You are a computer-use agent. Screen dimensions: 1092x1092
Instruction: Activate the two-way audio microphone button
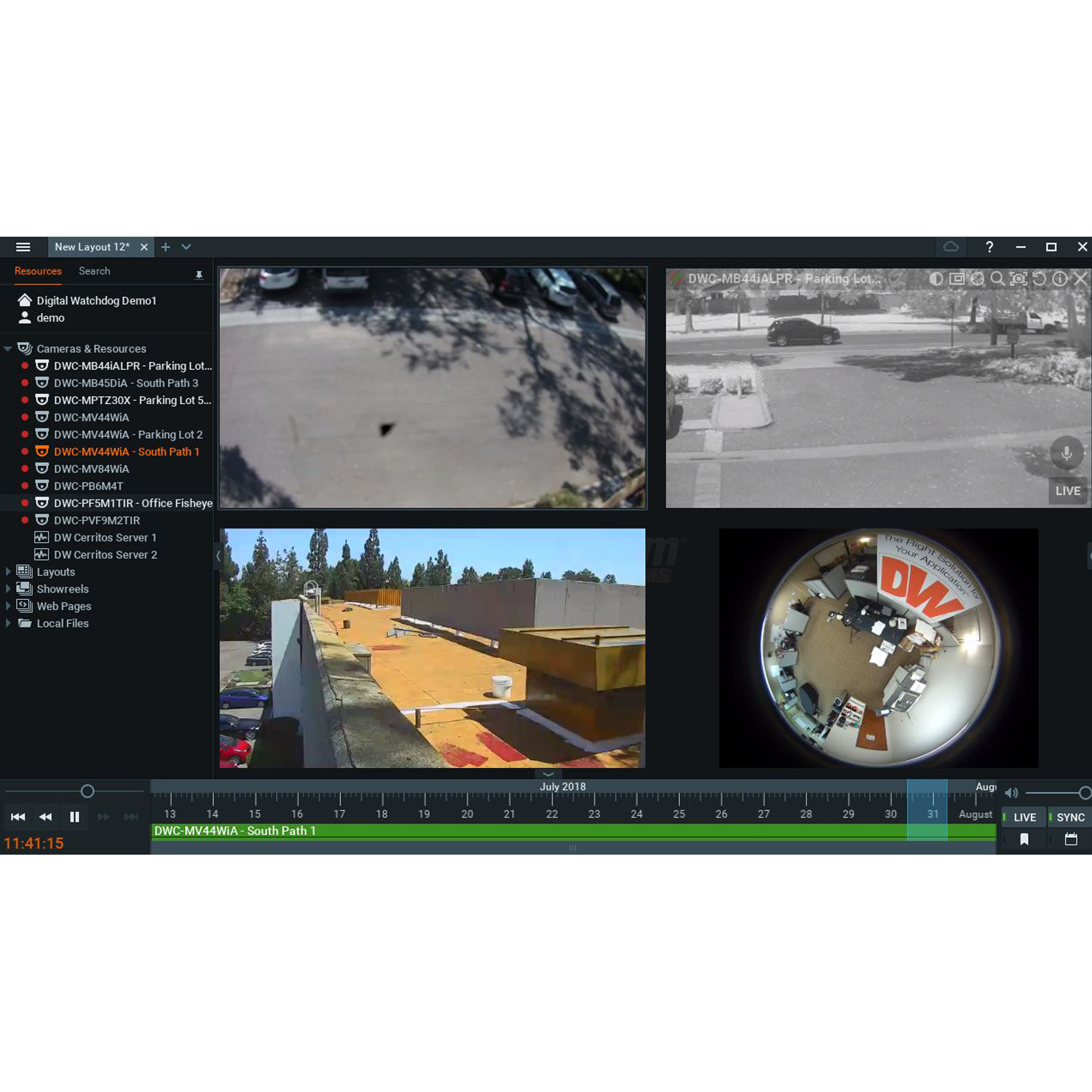pos(1067,453)
